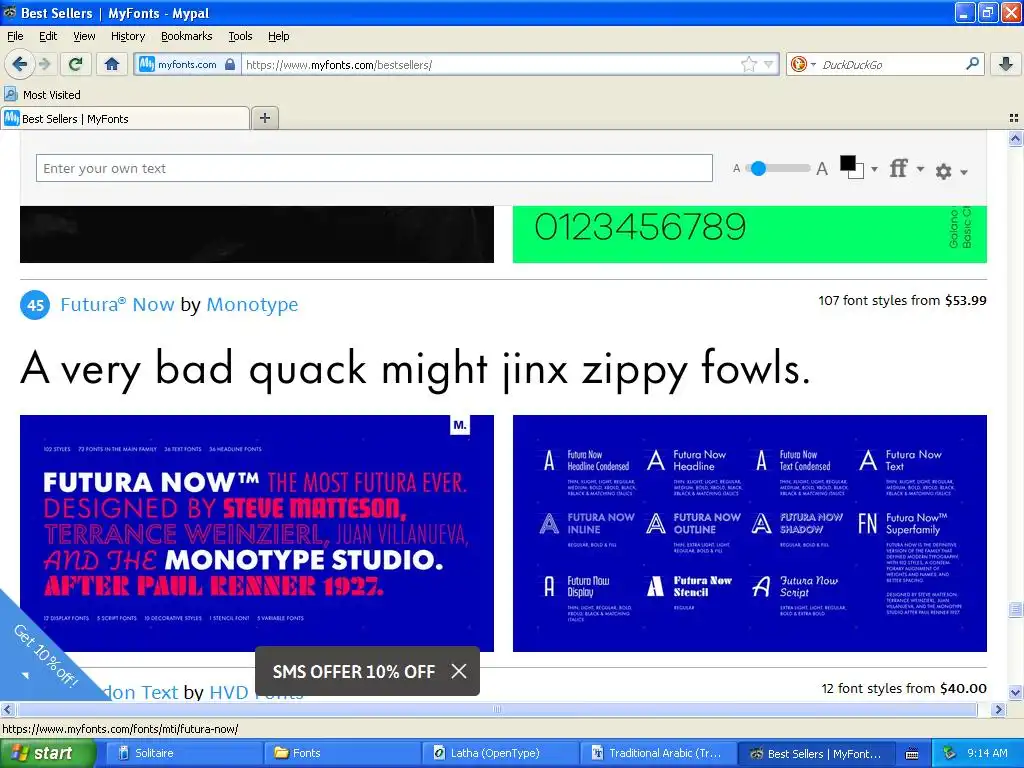Close the SMS offer popup
Screen dimensions: 1024x768
point(459,671)
